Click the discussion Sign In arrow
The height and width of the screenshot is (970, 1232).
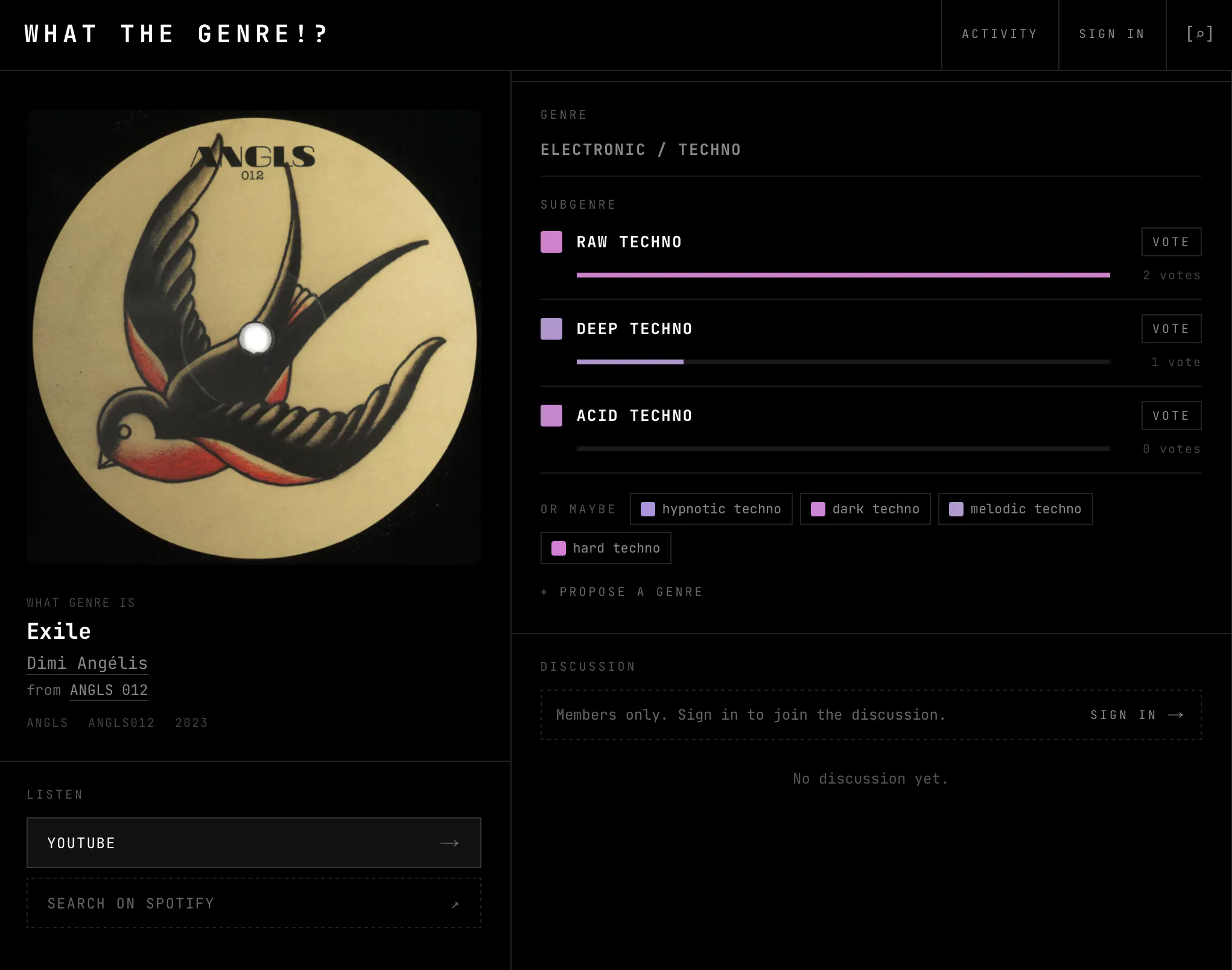tap(1175, 715)
